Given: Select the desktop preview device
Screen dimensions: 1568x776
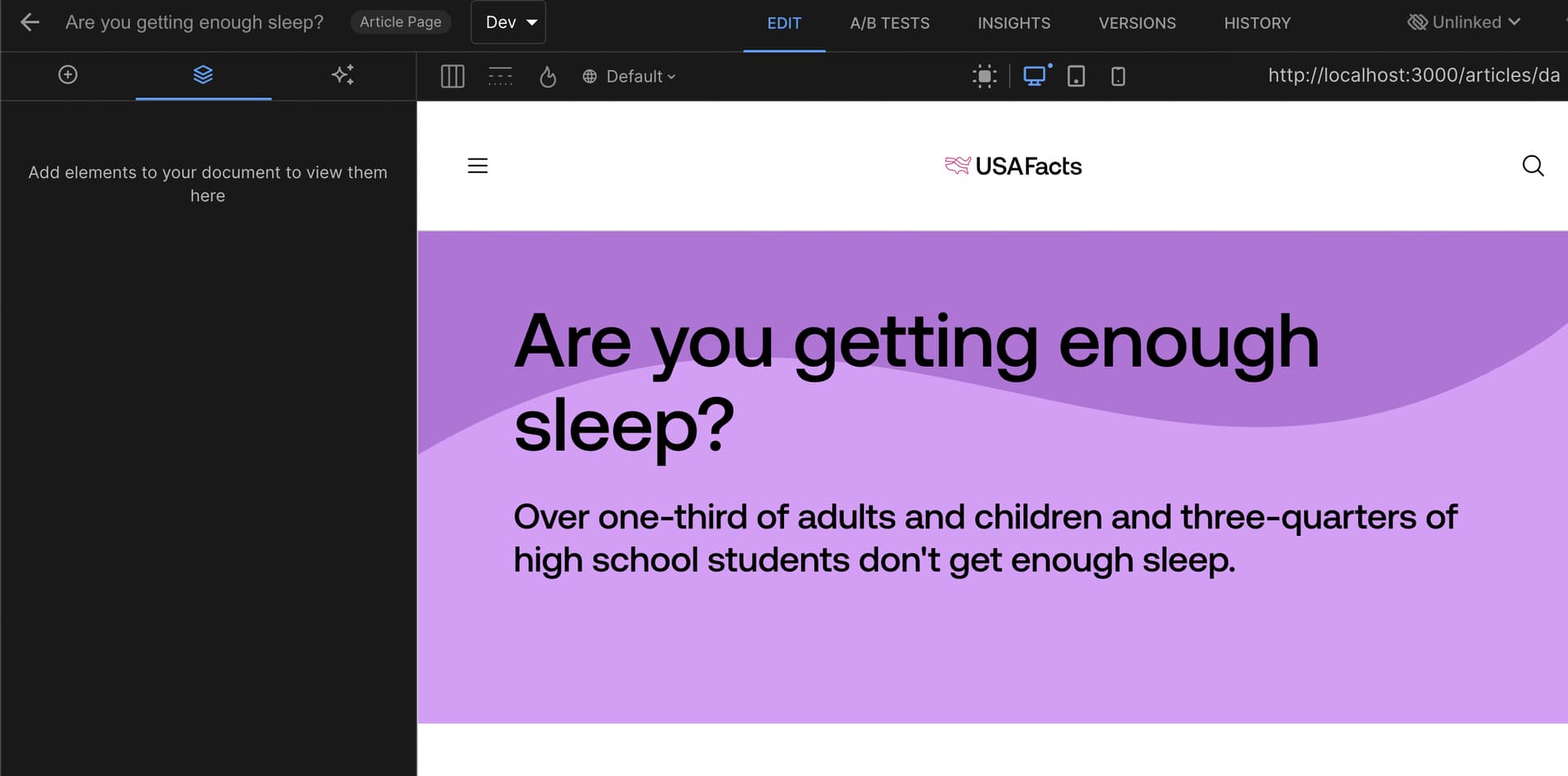Looking at the screenshot, I should click(1035, 76).
